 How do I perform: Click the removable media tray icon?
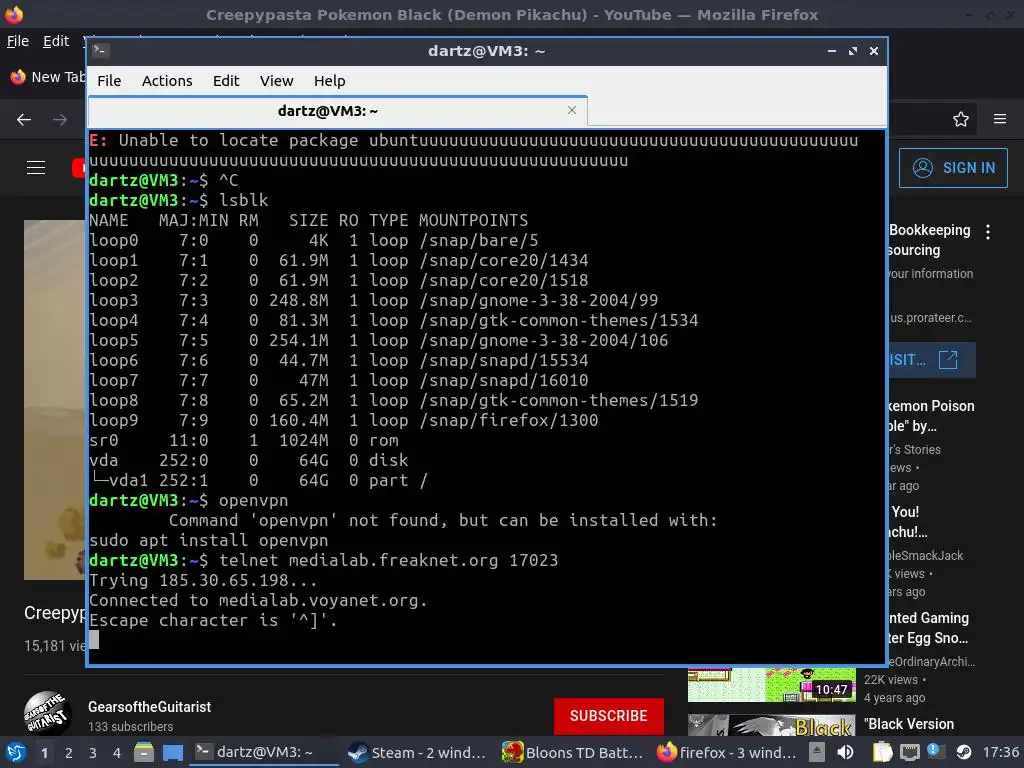pos(816,752)
